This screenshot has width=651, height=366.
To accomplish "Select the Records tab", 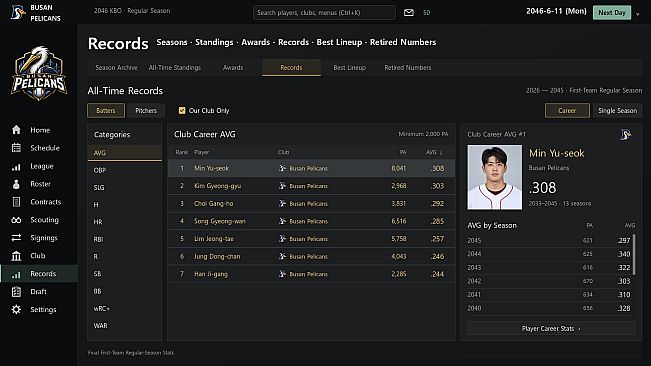I will point(291,68).
